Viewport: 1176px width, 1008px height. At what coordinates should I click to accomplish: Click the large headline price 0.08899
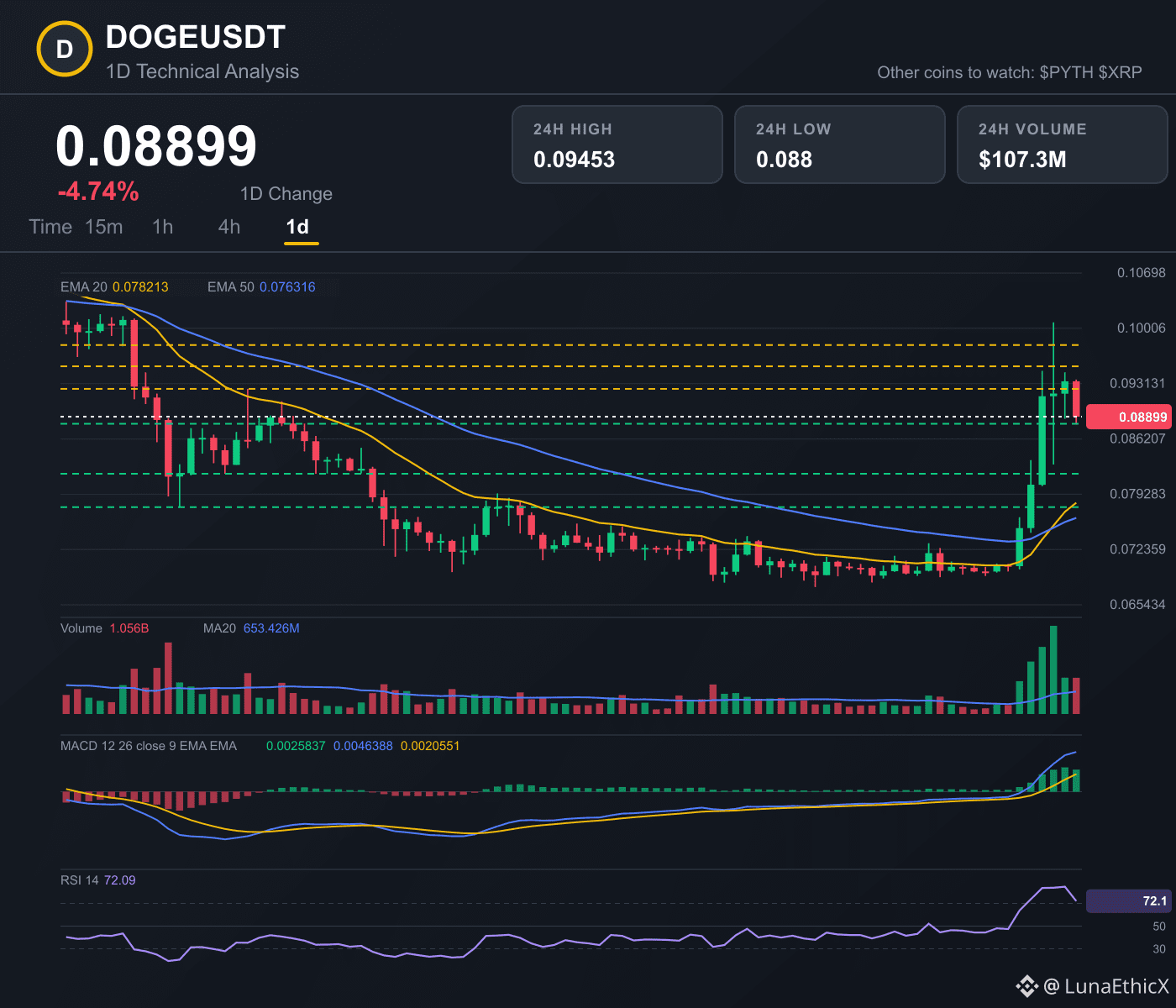[x=156, y=146]
